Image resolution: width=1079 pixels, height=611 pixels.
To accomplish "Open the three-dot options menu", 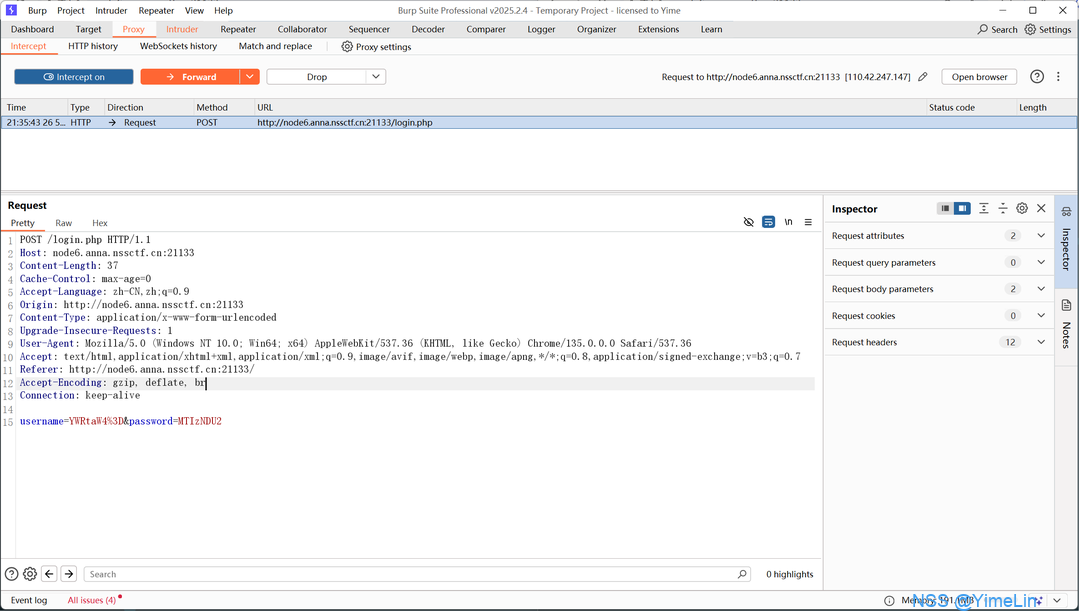I will coord(1058,76).
